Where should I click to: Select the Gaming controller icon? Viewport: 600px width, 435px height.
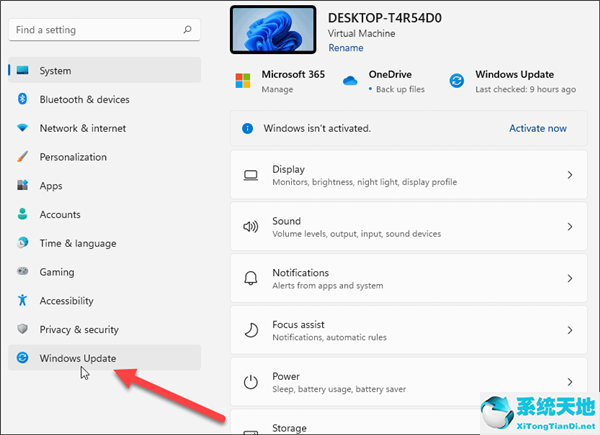click(22, 272)
